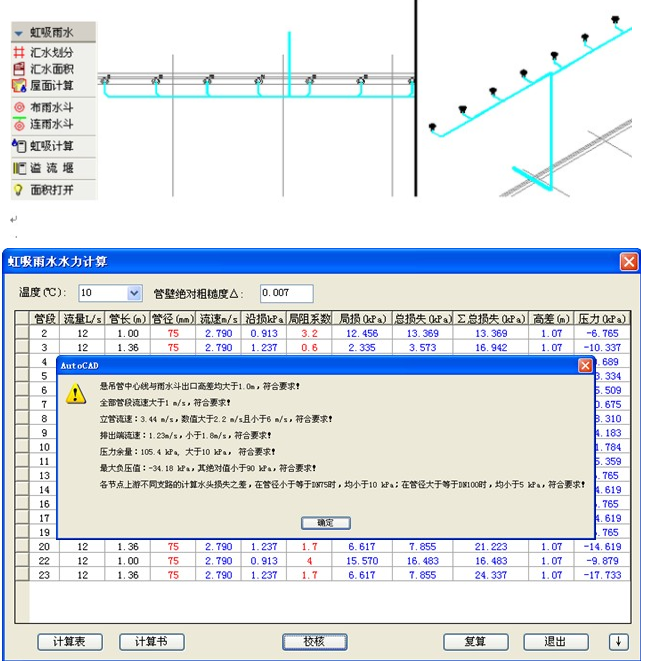
Task: Select row header of pipe segment 2
Action: [x=22, y=333]
